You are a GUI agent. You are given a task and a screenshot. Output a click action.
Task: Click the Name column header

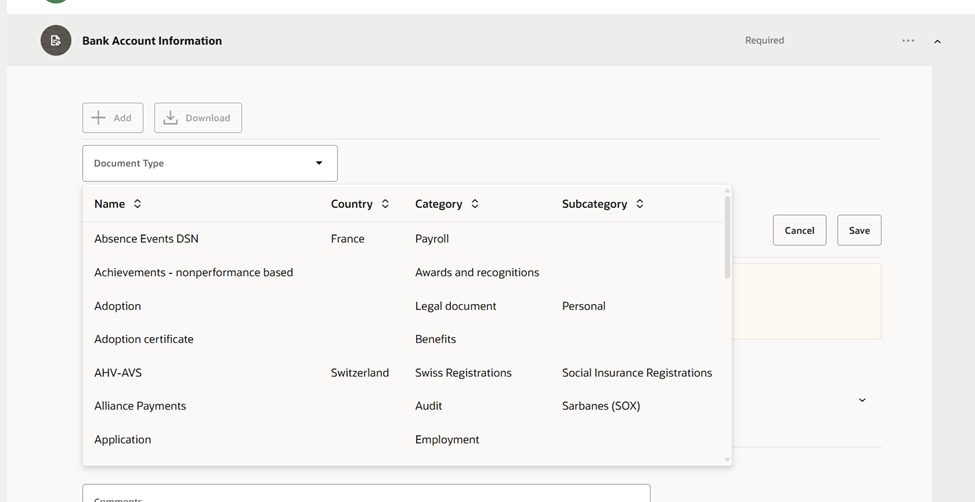point(109,204)
